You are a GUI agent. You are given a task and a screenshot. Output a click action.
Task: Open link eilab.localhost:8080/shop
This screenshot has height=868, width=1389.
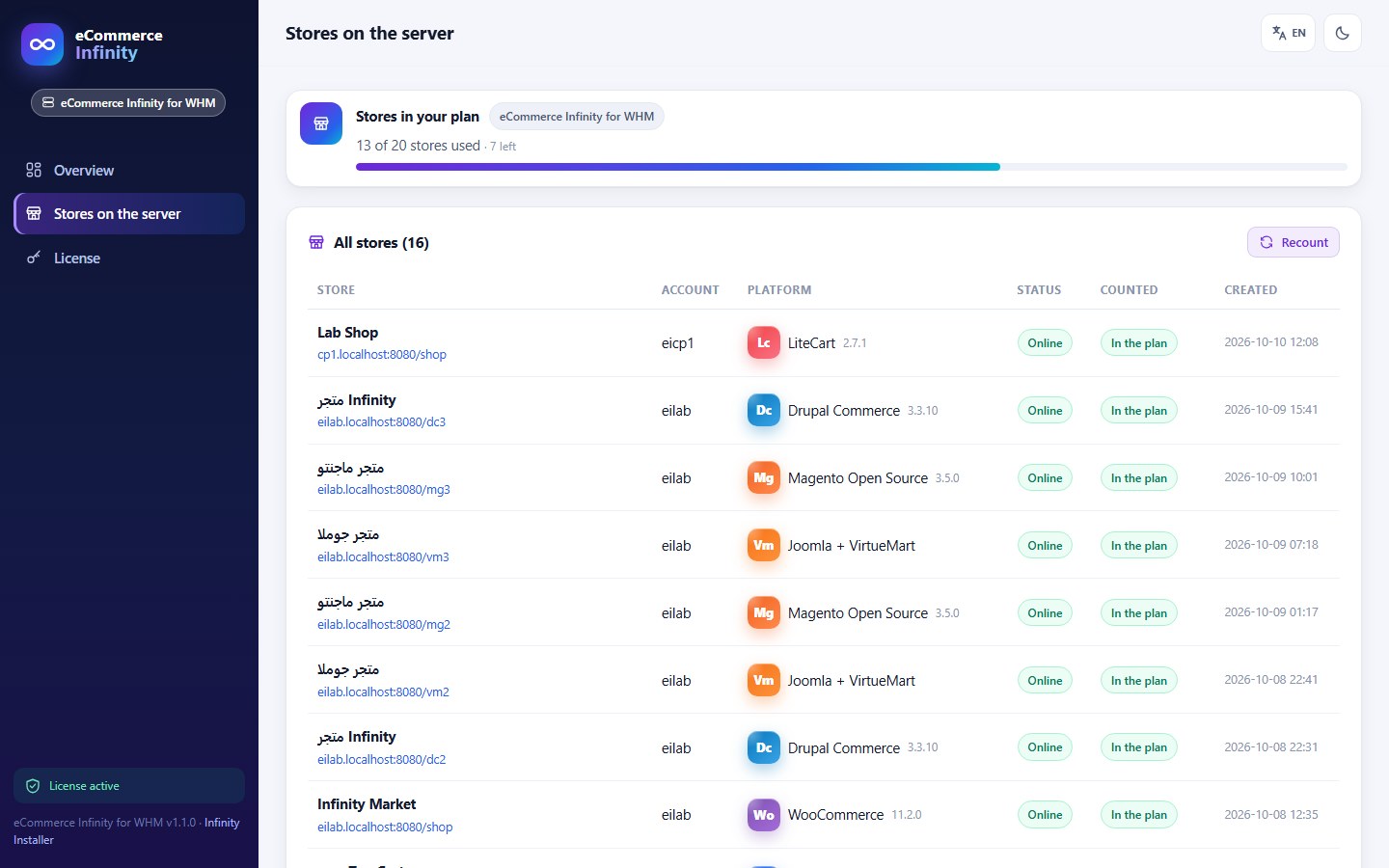click(385, 827)
